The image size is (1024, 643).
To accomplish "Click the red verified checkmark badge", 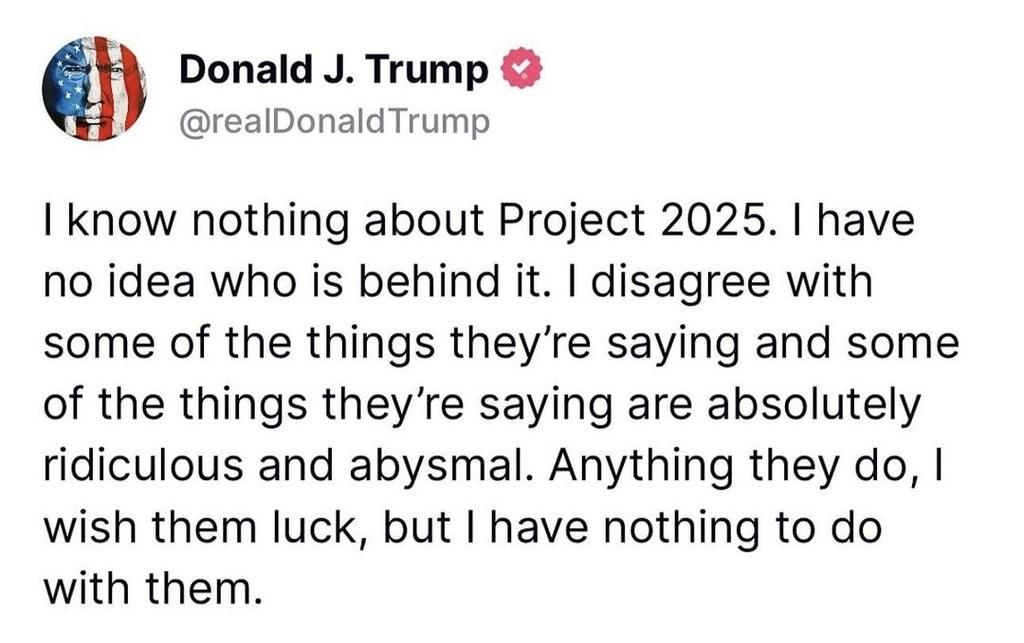I will [x=521, y=69].
